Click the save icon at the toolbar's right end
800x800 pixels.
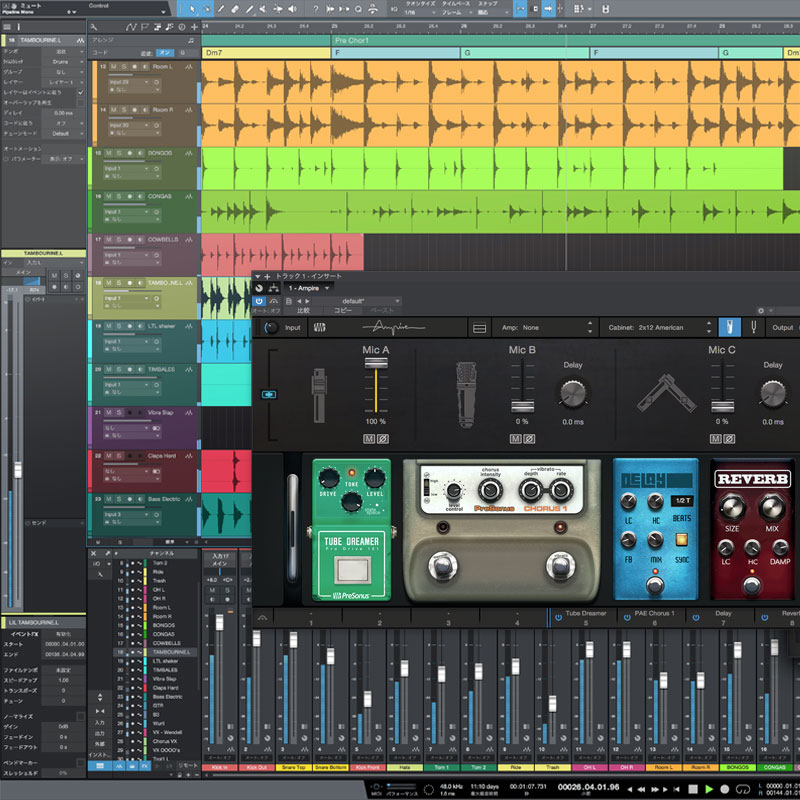click(x=605, y=9)
